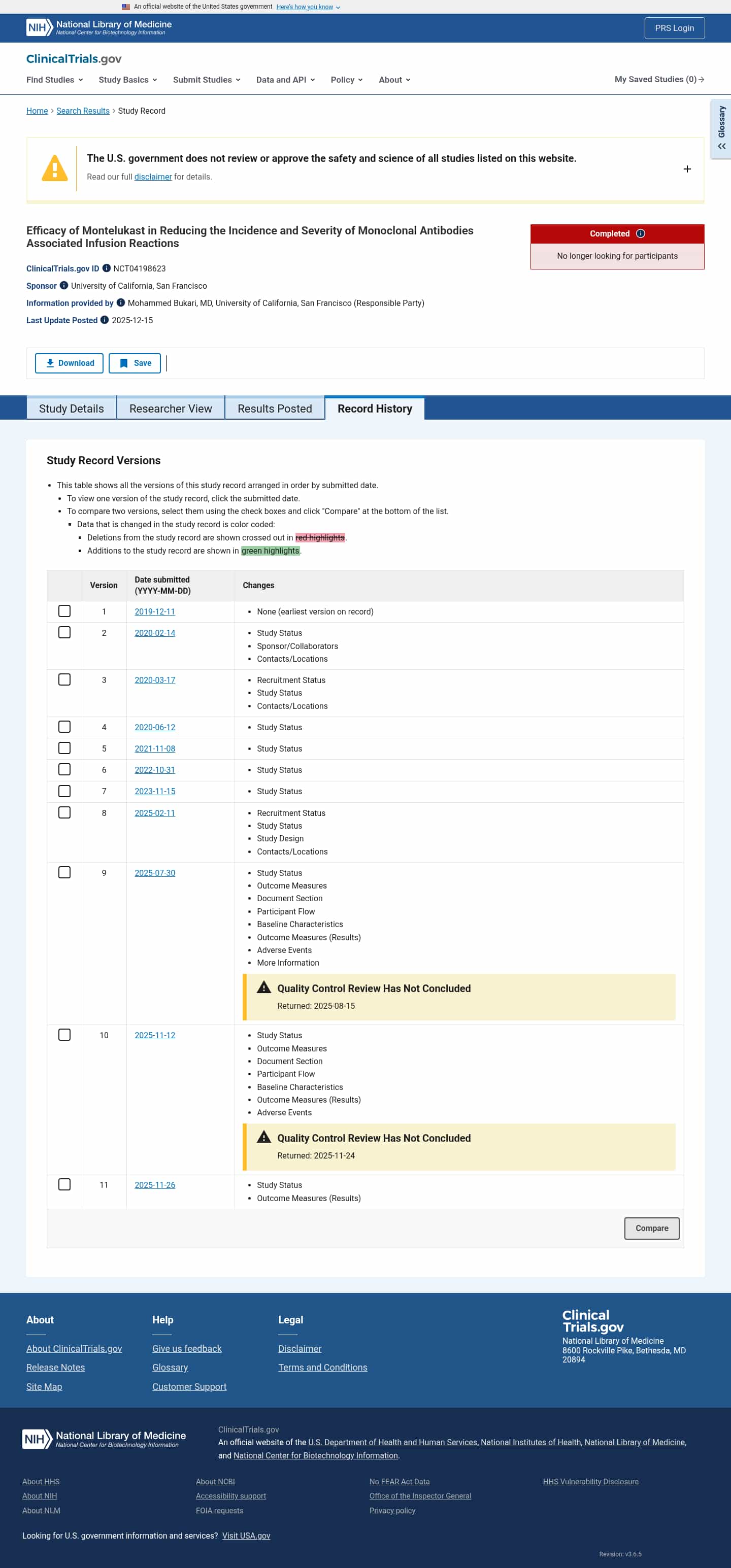Switch to Results Posted tab
731x1568 pixels.
point(275,408)
